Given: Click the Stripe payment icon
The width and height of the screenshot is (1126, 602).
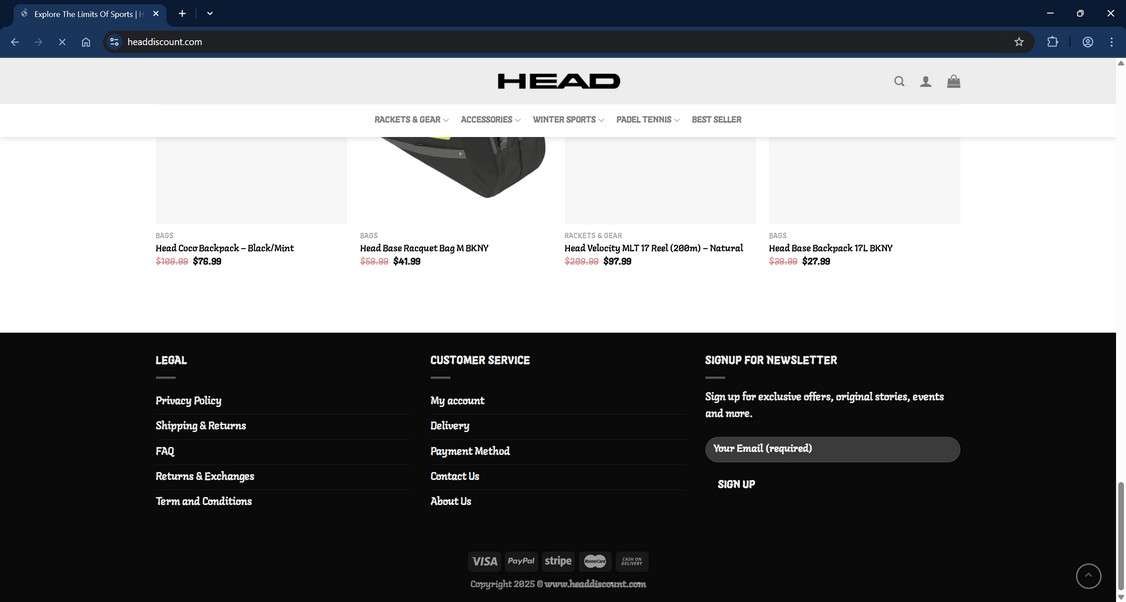Looking at the screenshot, I should pyautogui.click(x=558, y=561).
